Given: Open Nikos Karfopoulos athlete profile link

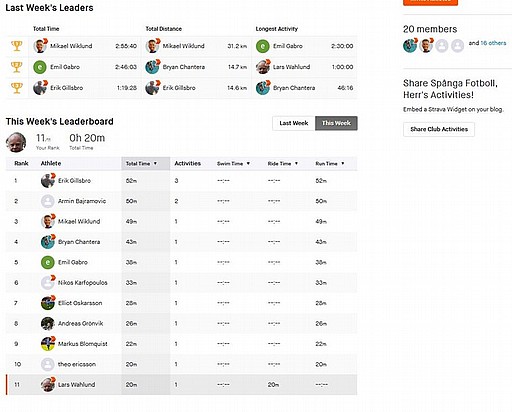Looking at the screenshot, I should point(83,283).
